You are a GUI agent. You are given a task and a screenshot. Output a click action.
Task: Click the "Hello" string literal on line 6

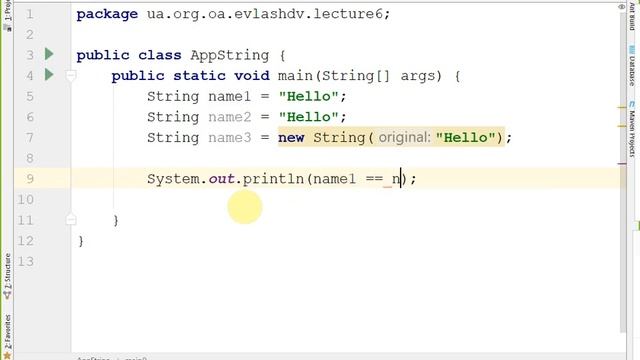(x=309, y=117)
